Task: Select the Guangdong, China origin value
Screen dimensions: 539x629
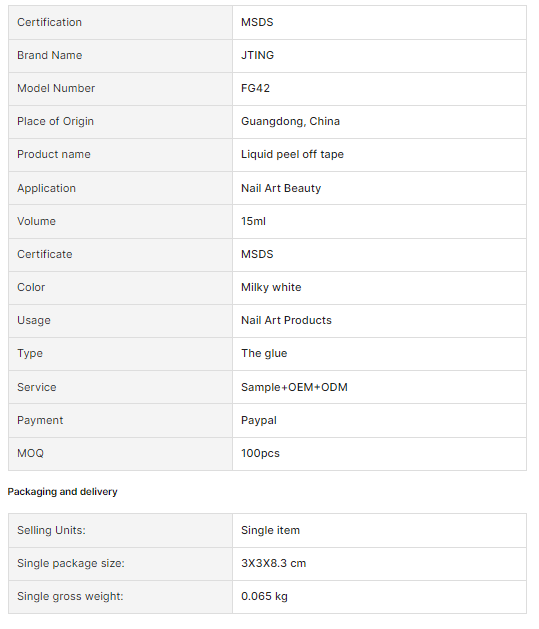Action: tap(290, 121)
